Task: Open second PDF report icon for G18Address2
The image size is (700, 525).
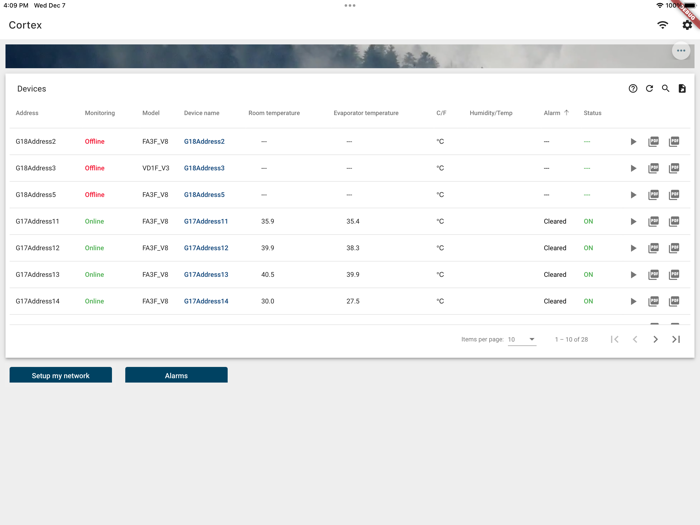Action: [674, 142]
